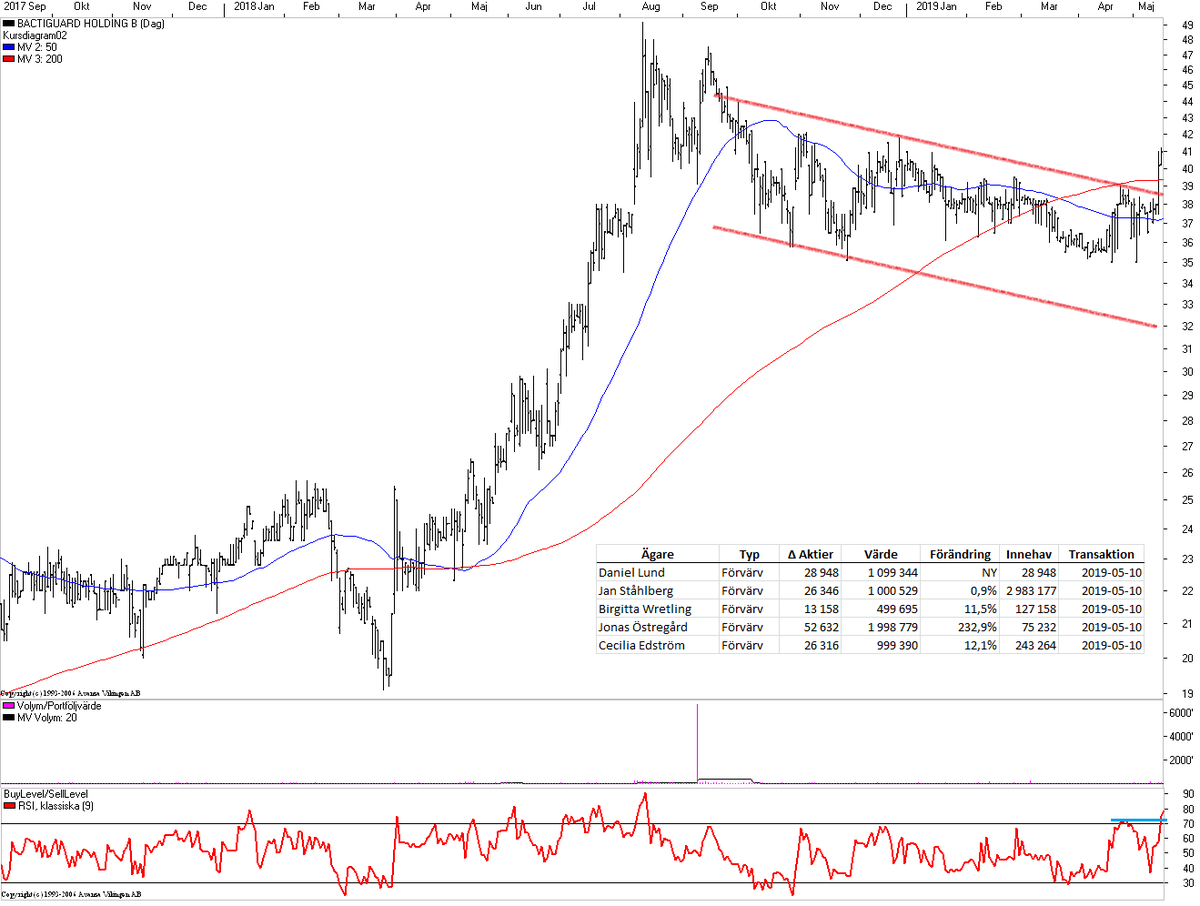This screenshot has width=1200, height=906.
Task: Select owner name Jonas Östregård
Action: (x=642, y=627)
